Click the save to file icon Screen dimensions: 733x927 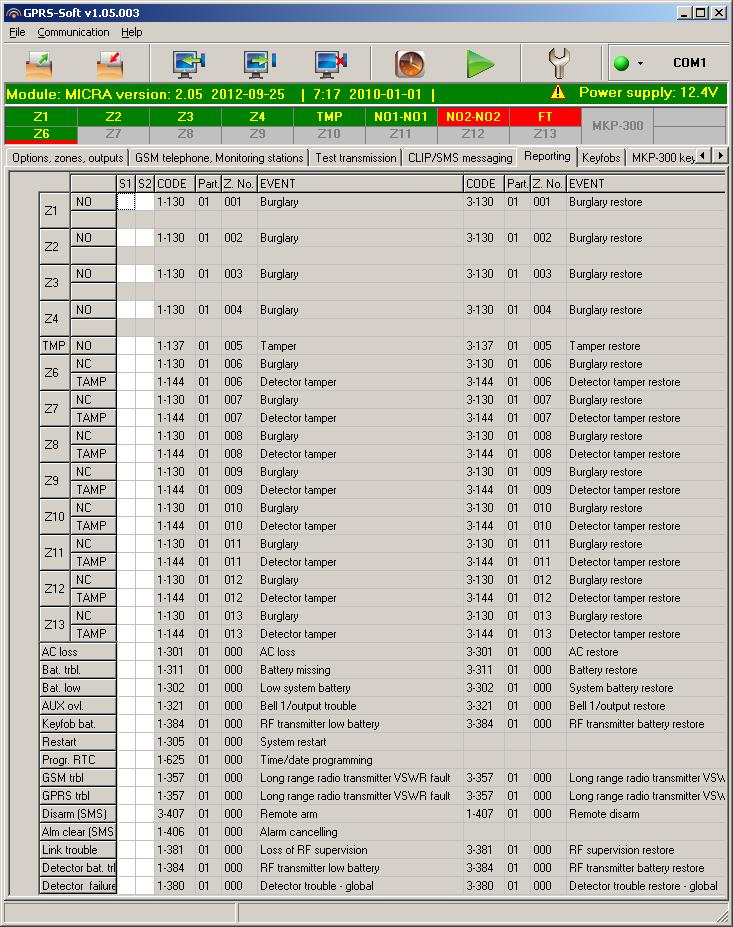(110, 64)
